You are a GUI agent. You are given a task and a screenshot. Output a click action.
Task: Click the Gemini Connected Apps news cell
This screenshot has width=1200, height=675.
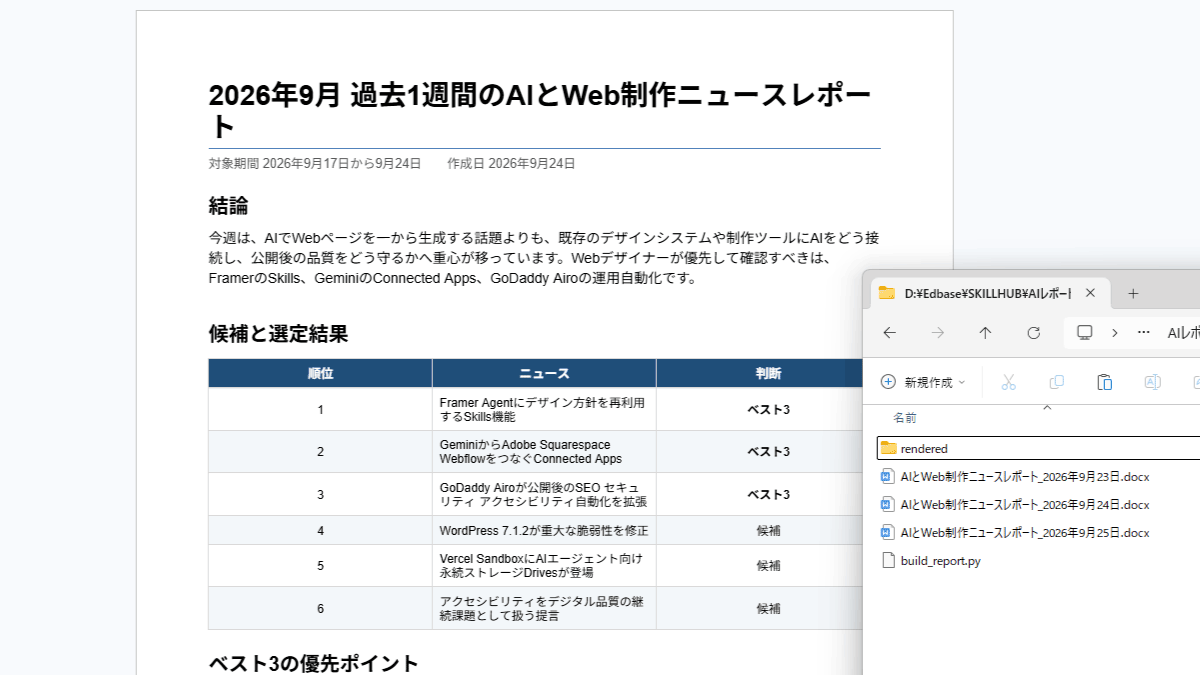[544, 452]
